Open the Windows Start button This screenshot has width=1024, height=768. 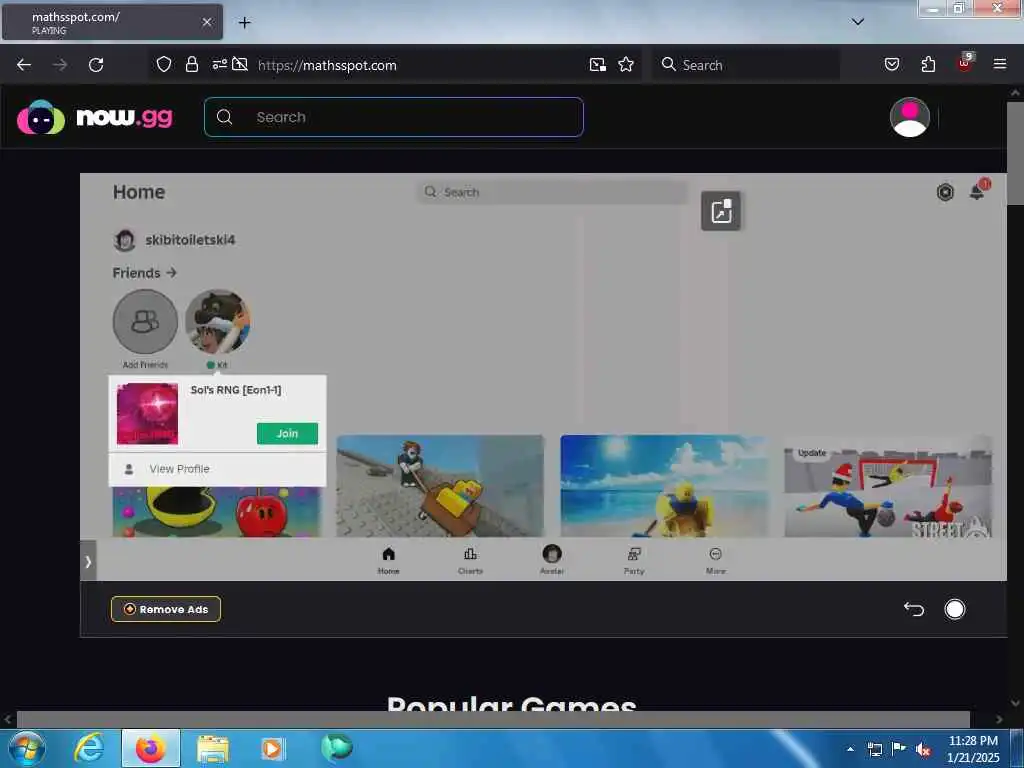27,748
